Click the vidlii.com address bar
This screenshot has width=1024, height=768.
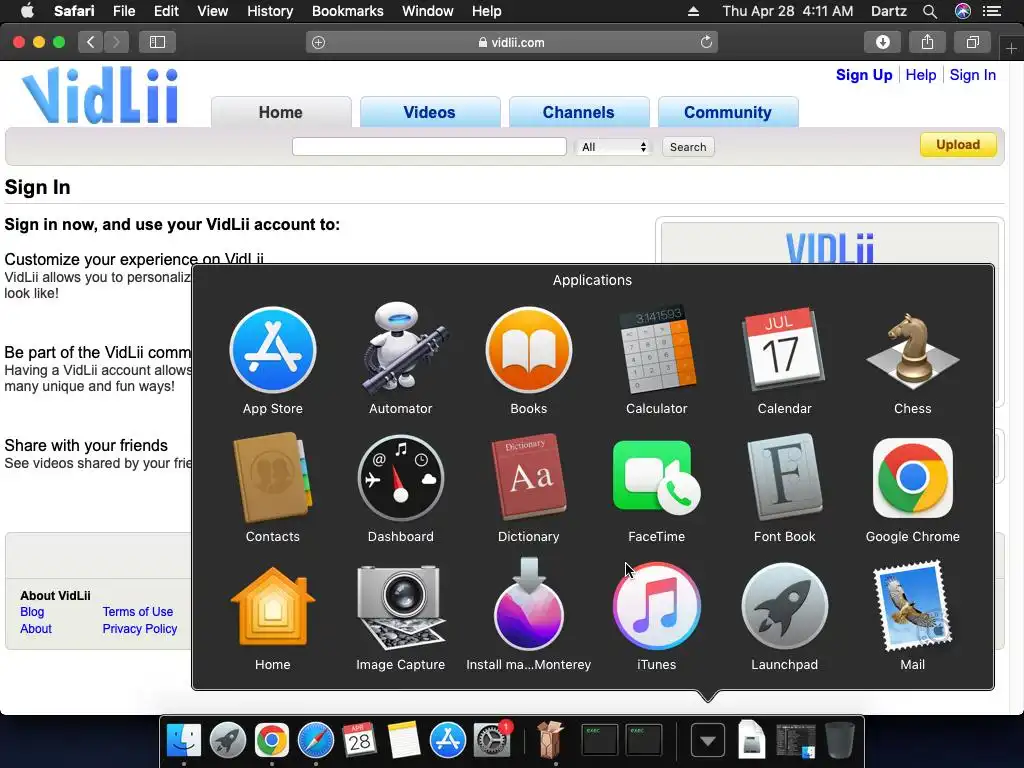[511, 42]
